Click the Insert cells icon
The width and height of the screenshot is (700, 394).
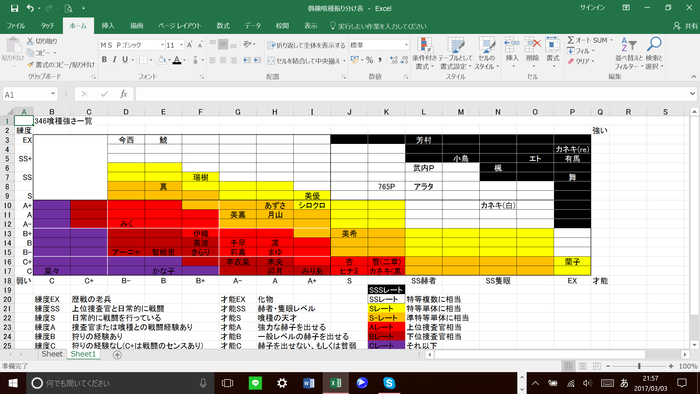(x=512, y=45)
